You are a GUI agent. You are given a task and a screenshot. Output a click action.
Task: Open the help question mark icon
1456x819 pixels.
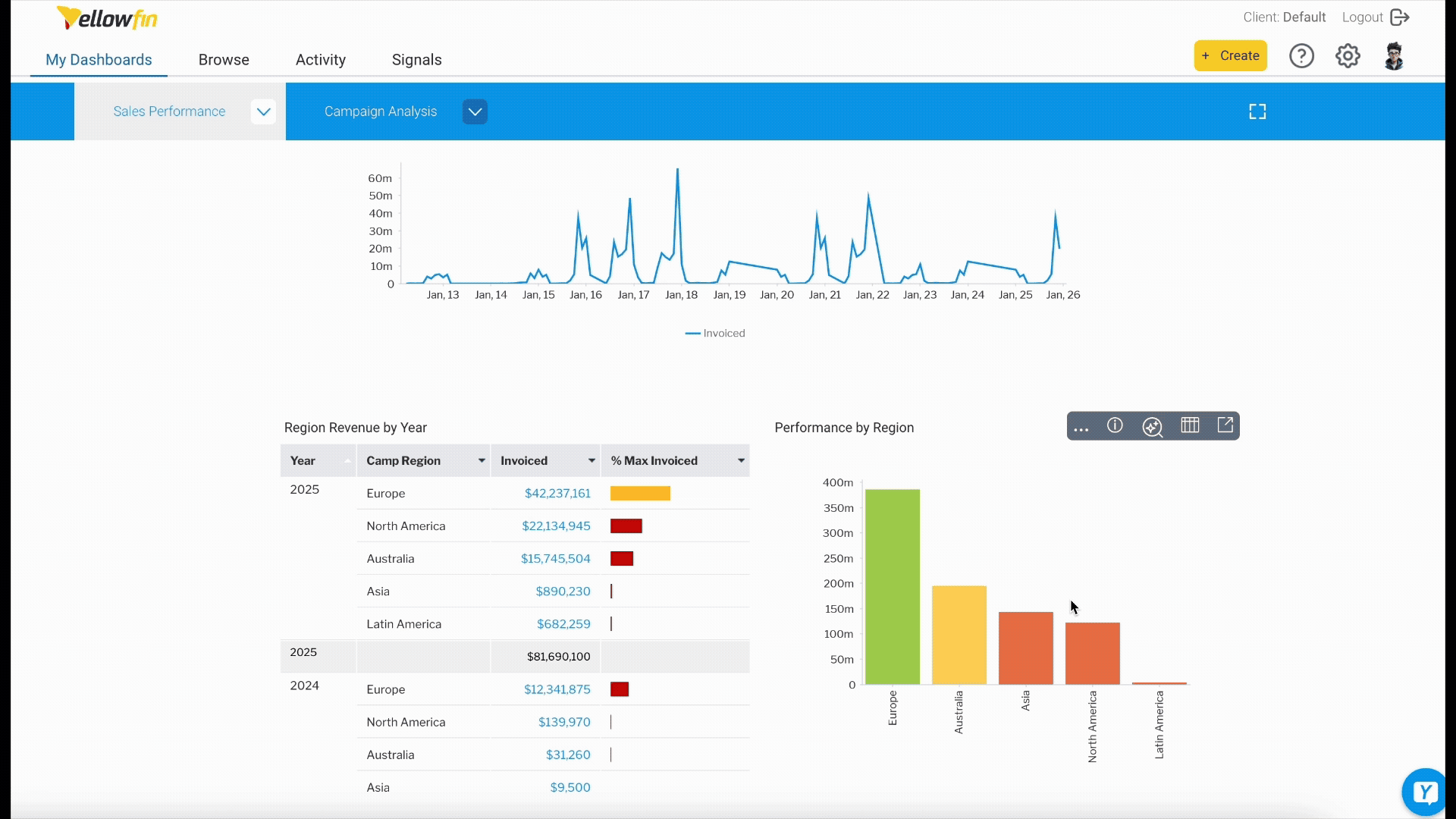(x=1301, y=55)
